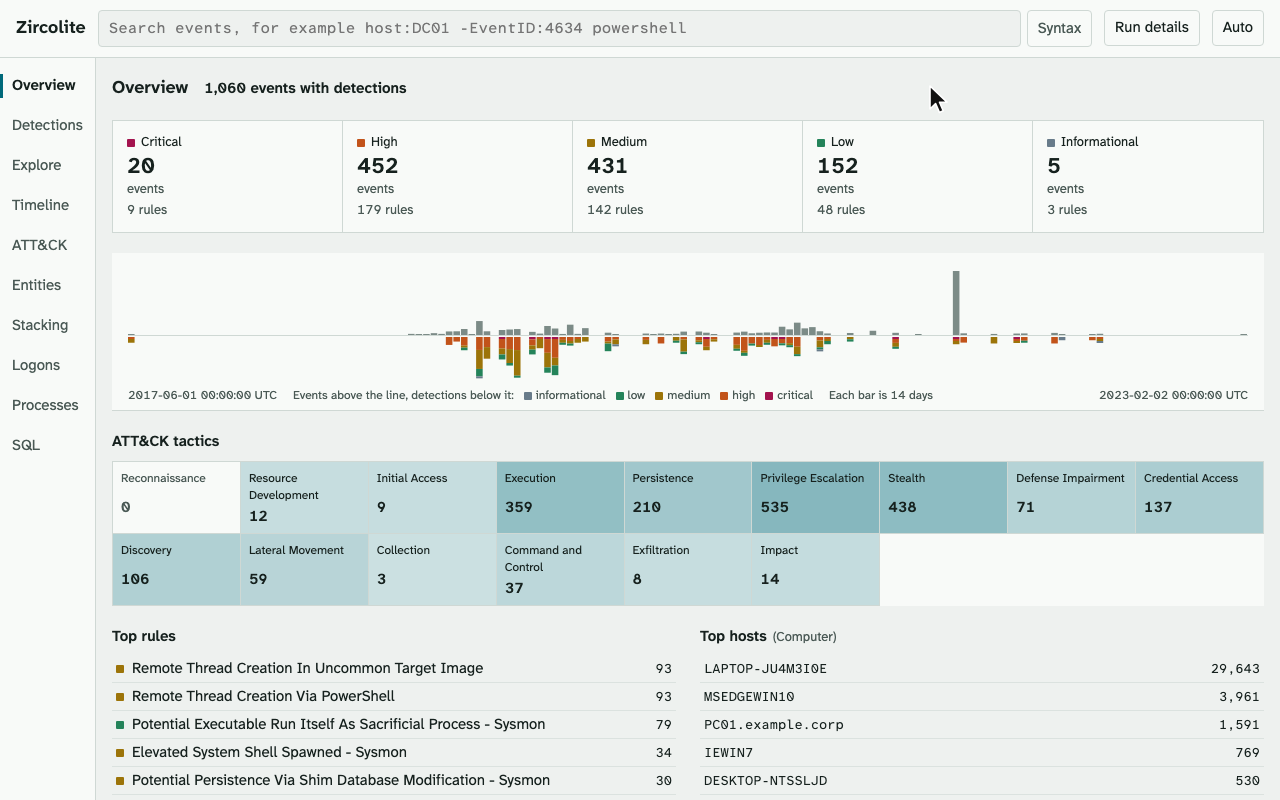The width and height of the screenshot is (1280, 800).
Task: Click the Resource Development tile
Action: 304,497
